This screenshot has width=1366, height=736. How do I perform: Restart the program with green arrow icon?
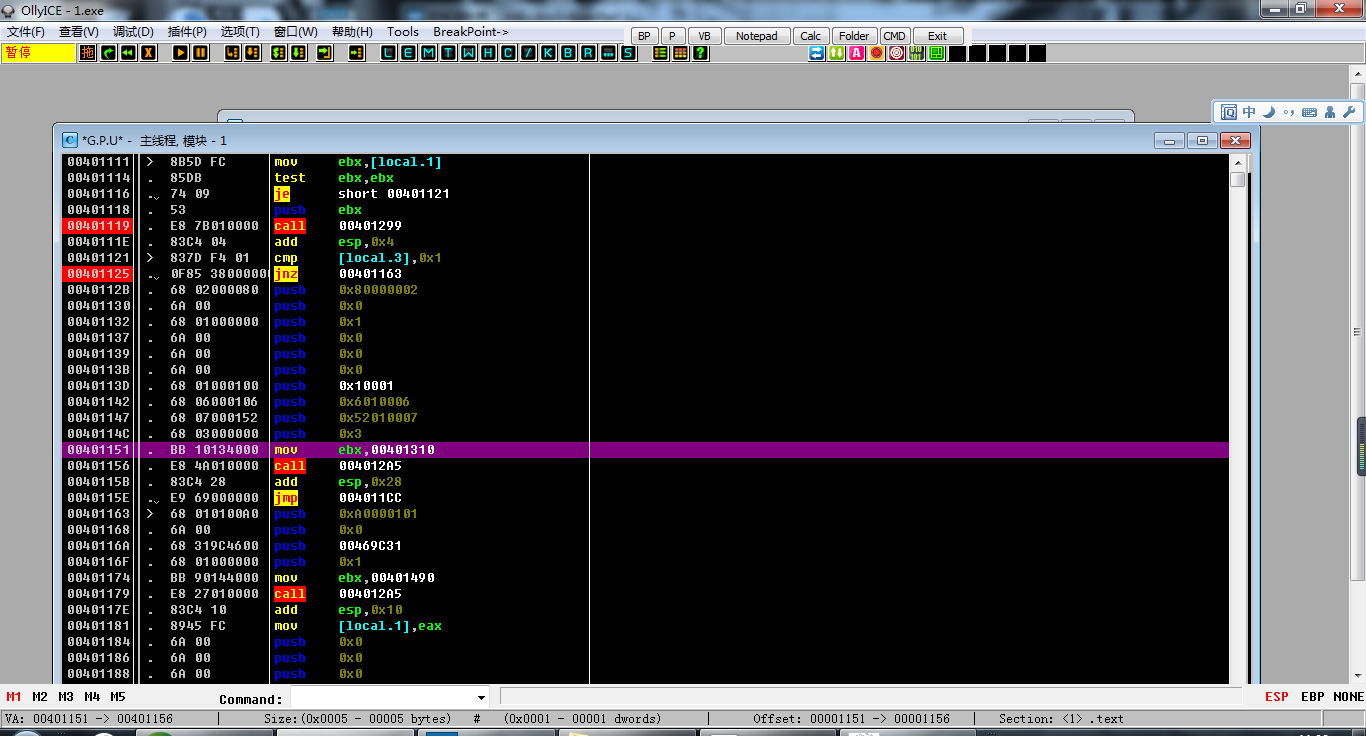[108, 53]
